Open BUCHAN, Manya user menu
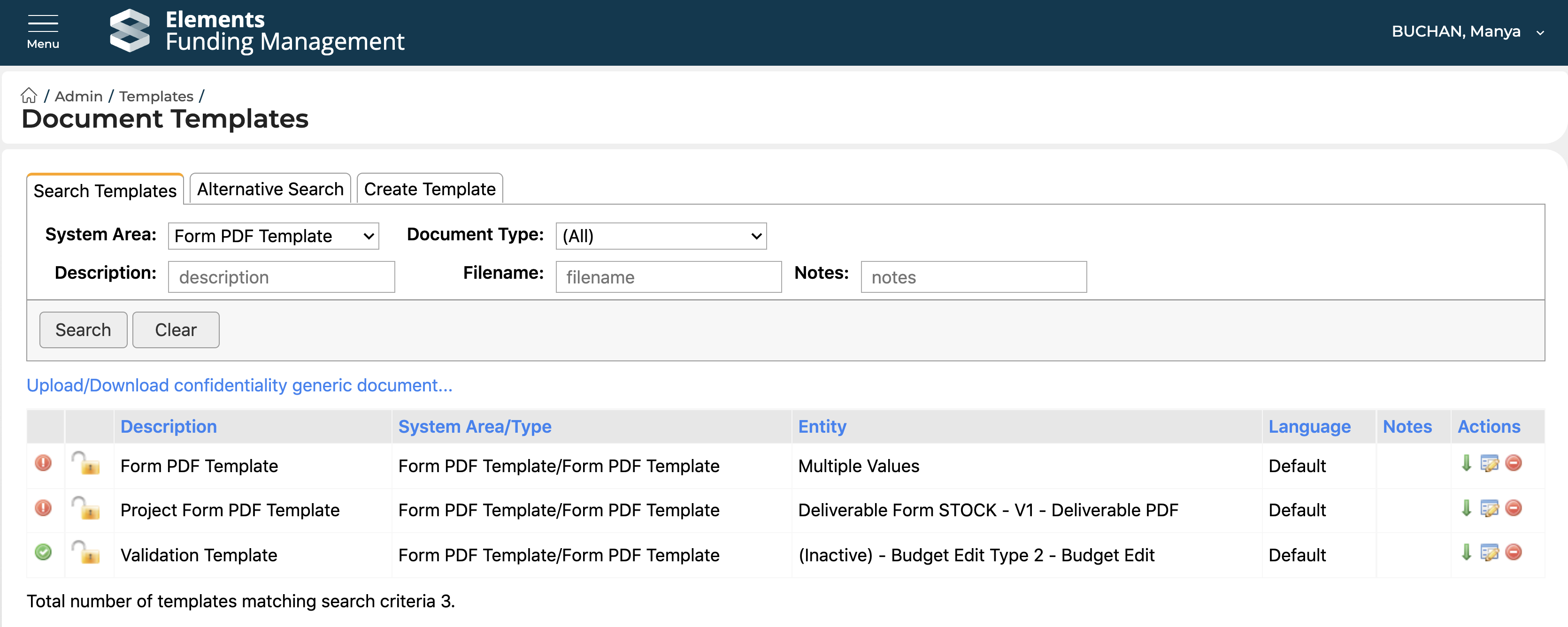This screenshot has width=1568, height=627. coord(1467,31)
